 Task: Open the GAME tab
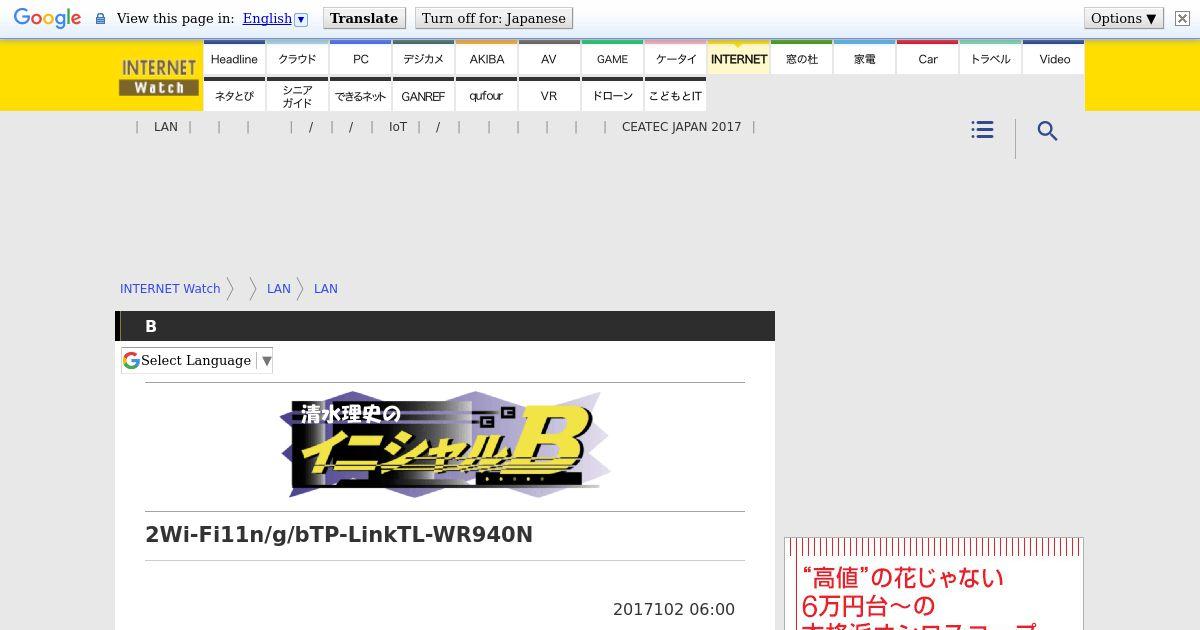pyautogui.click(x=612, y=58)
